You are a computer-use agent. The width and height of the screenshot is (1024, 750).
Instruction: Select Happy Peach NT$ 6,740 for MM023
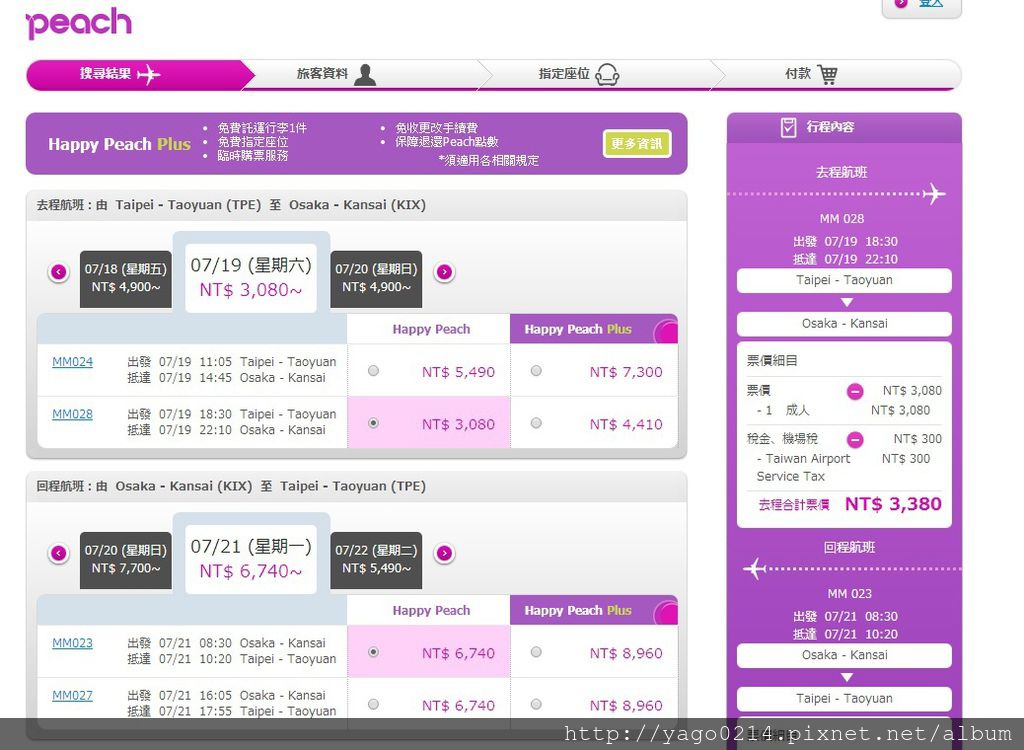tap(373, 651)
